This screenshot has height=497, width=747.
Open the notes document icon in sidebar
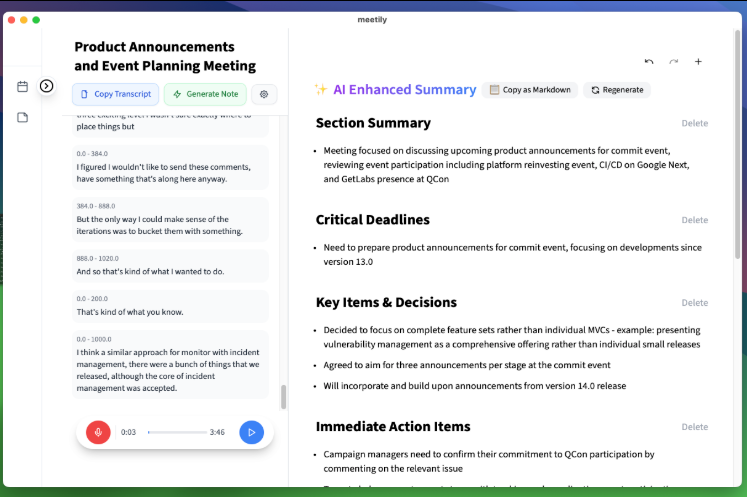[x=22, y=117]
